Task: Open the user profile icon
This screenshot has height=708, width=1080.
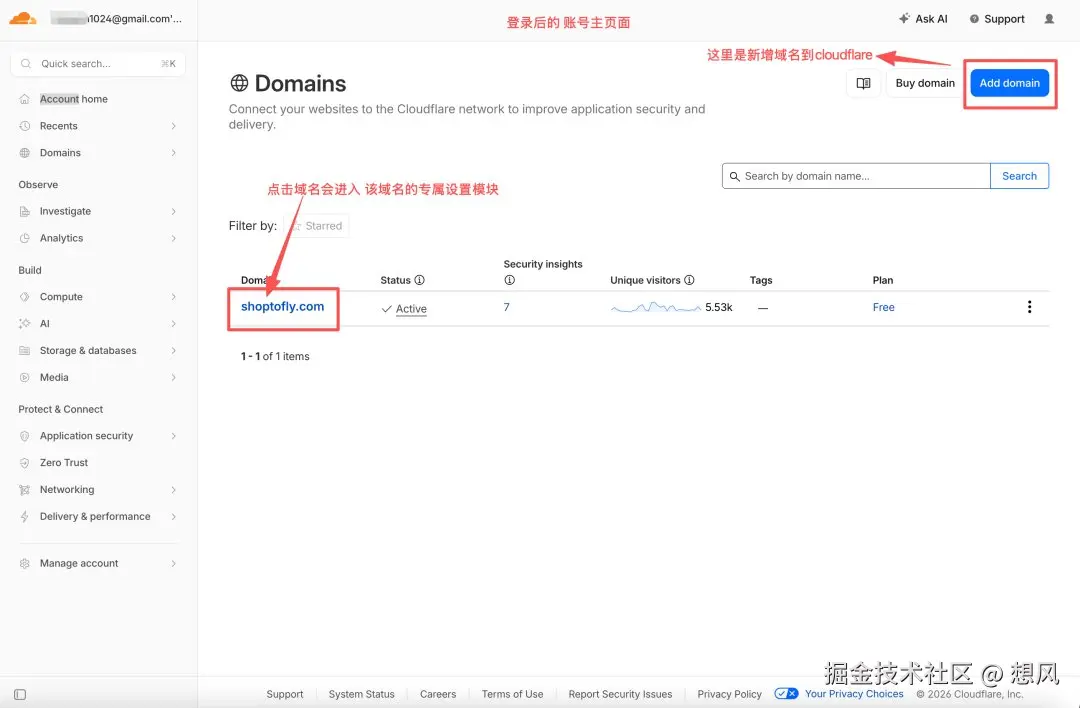Action: click(x=1049, y=19)
